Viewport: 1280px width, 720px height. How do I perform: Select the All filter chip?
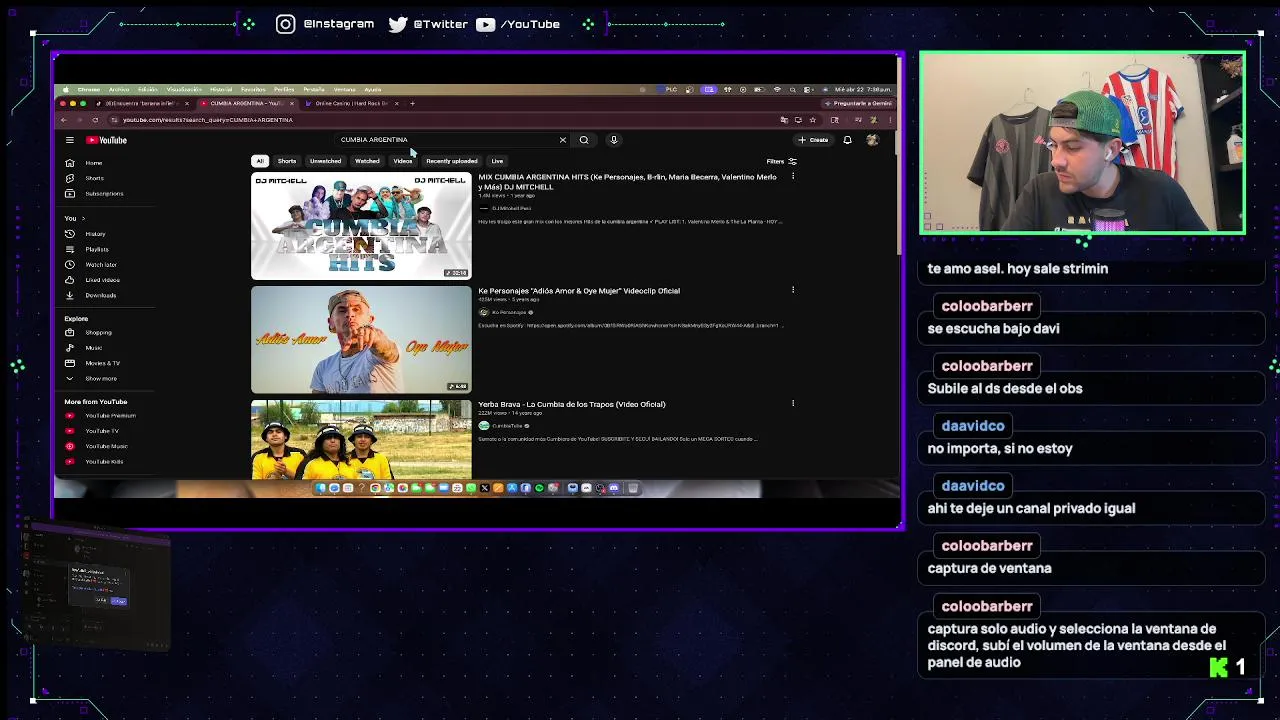260,161
